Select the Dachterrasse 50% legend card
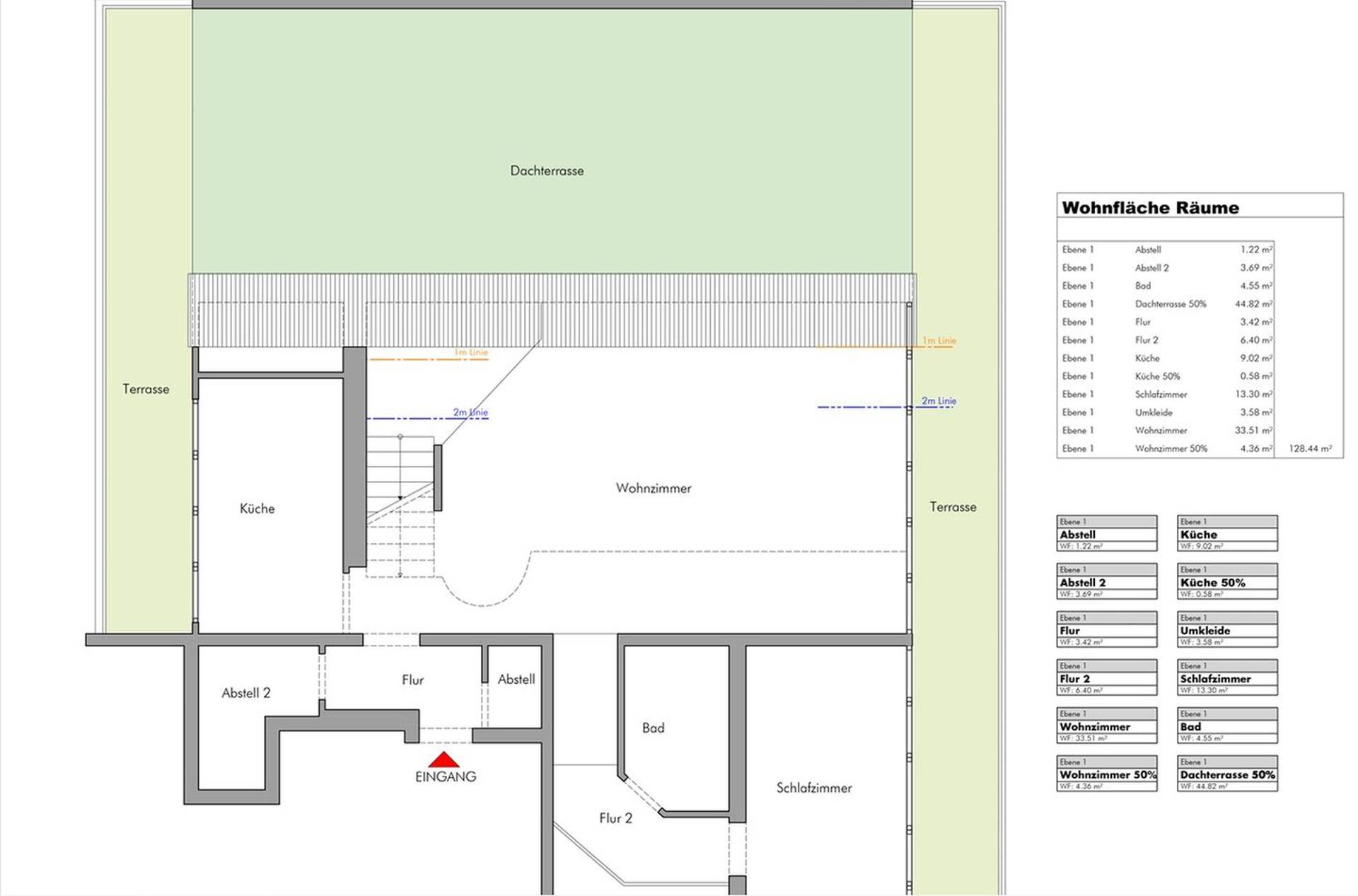 pyautogui.click(x=1227, y=774)
